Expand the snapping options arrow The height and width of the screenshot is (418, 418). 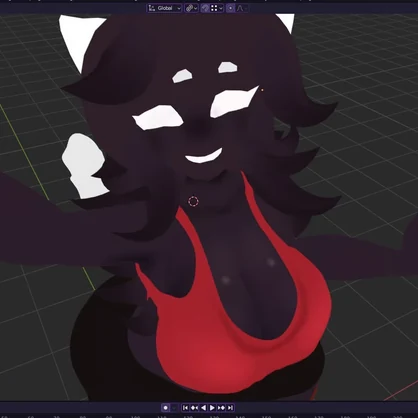(x=221, y=8)
